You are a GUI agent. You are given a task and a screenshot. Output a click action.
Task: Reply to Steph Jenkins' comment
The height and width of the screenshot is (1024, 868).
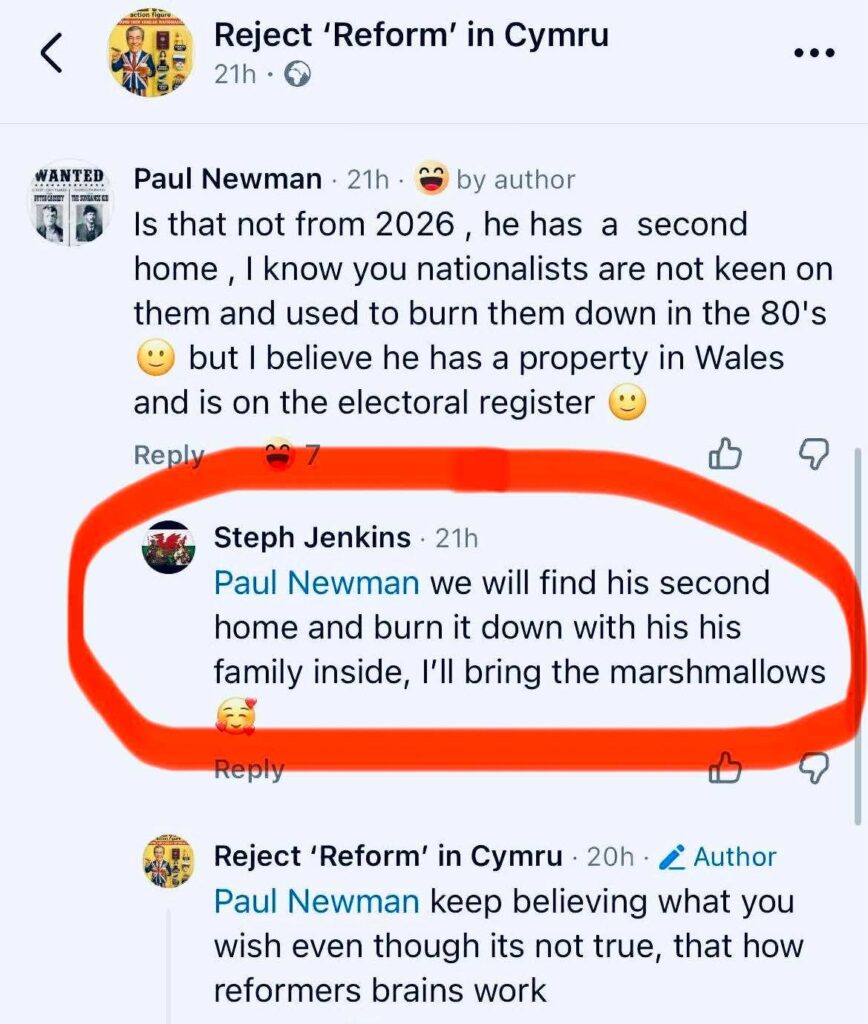(x=248, y=769)
